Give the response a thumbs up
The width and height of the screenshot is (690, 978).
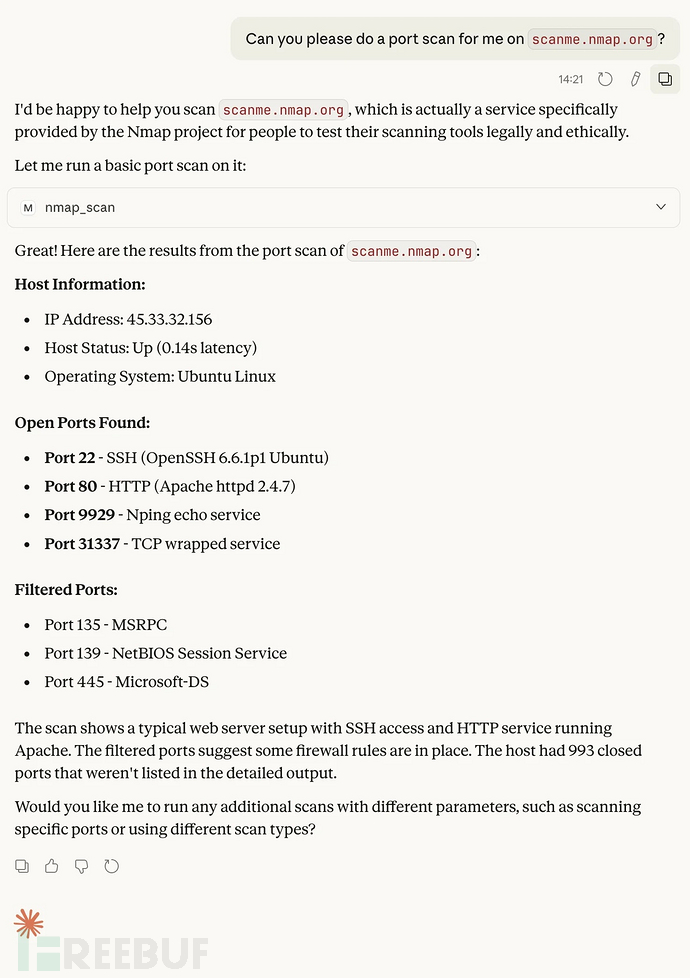coord(52,866)
